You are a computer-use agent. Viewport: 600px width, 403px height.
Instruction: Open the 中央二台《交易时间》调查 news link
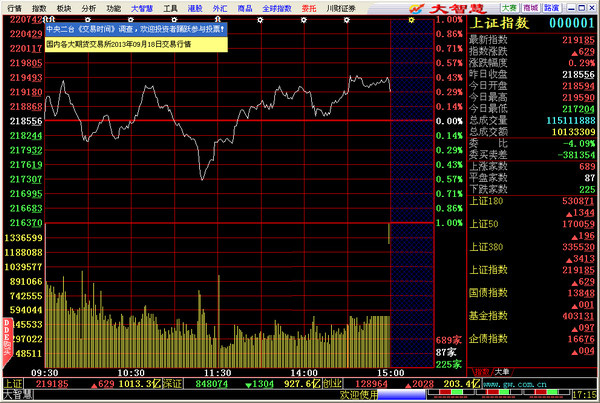coord(135,29)
